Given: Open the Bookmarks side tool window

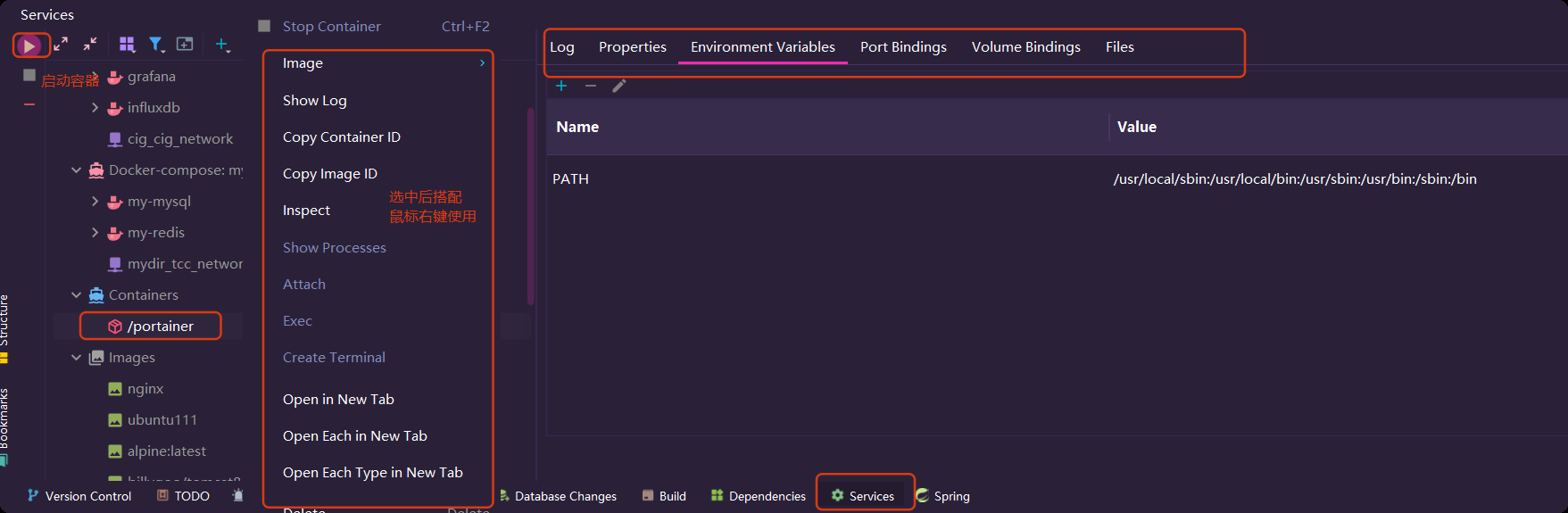Looking at the screenshot, I should click(4, 426).
